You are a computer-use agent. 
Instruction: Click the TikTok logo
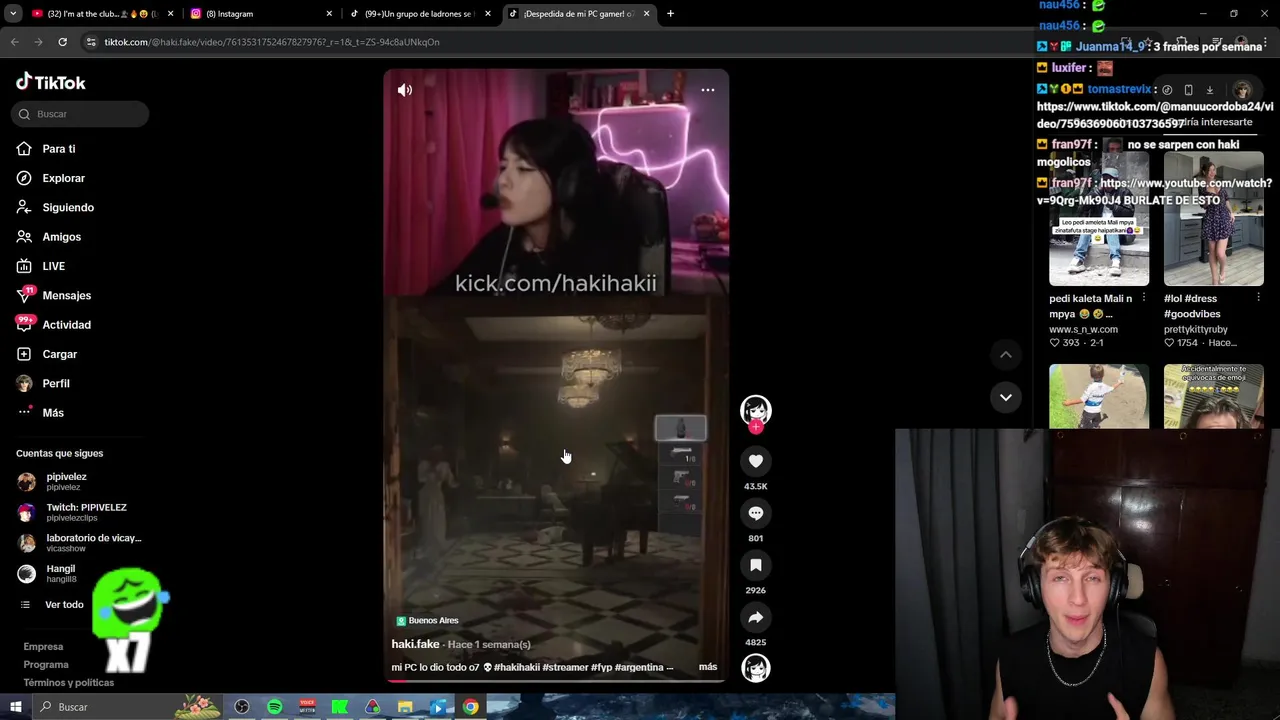[x=51, y=82]
